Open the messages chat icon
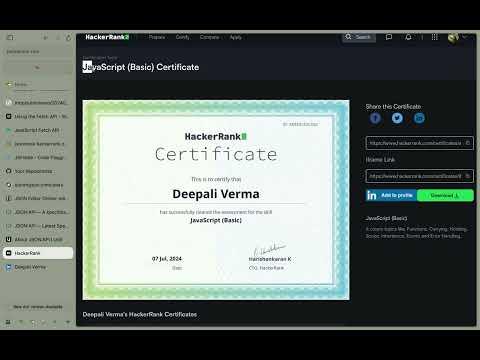Screen dimensions: 480x360 pos(389,37)
